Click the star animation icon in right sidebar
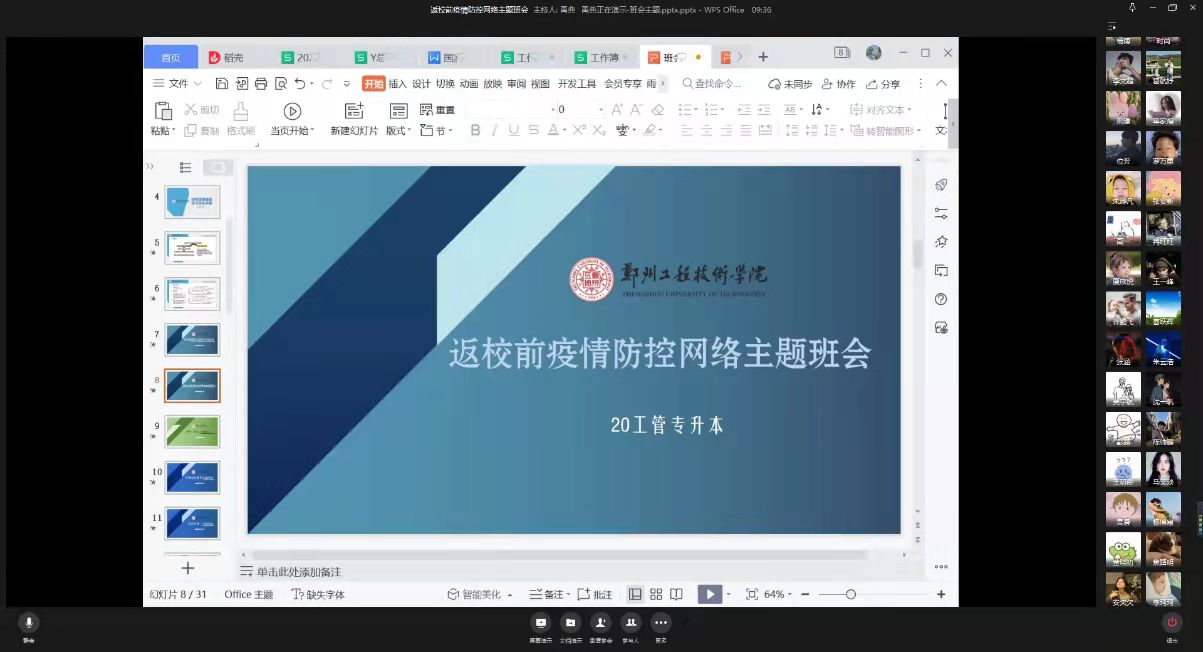Image resolution: width=1203 pixels, height=652 pixels. tap(941, 242)
